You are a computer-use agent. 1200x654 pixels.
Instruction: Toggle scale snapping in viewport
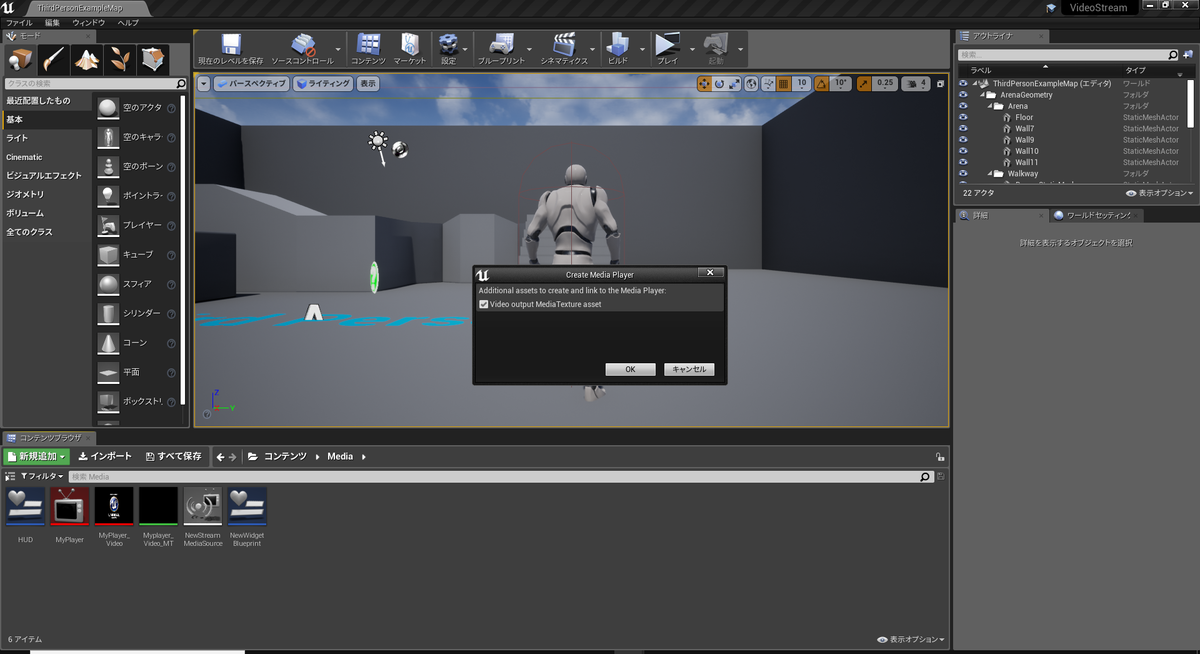865,84
